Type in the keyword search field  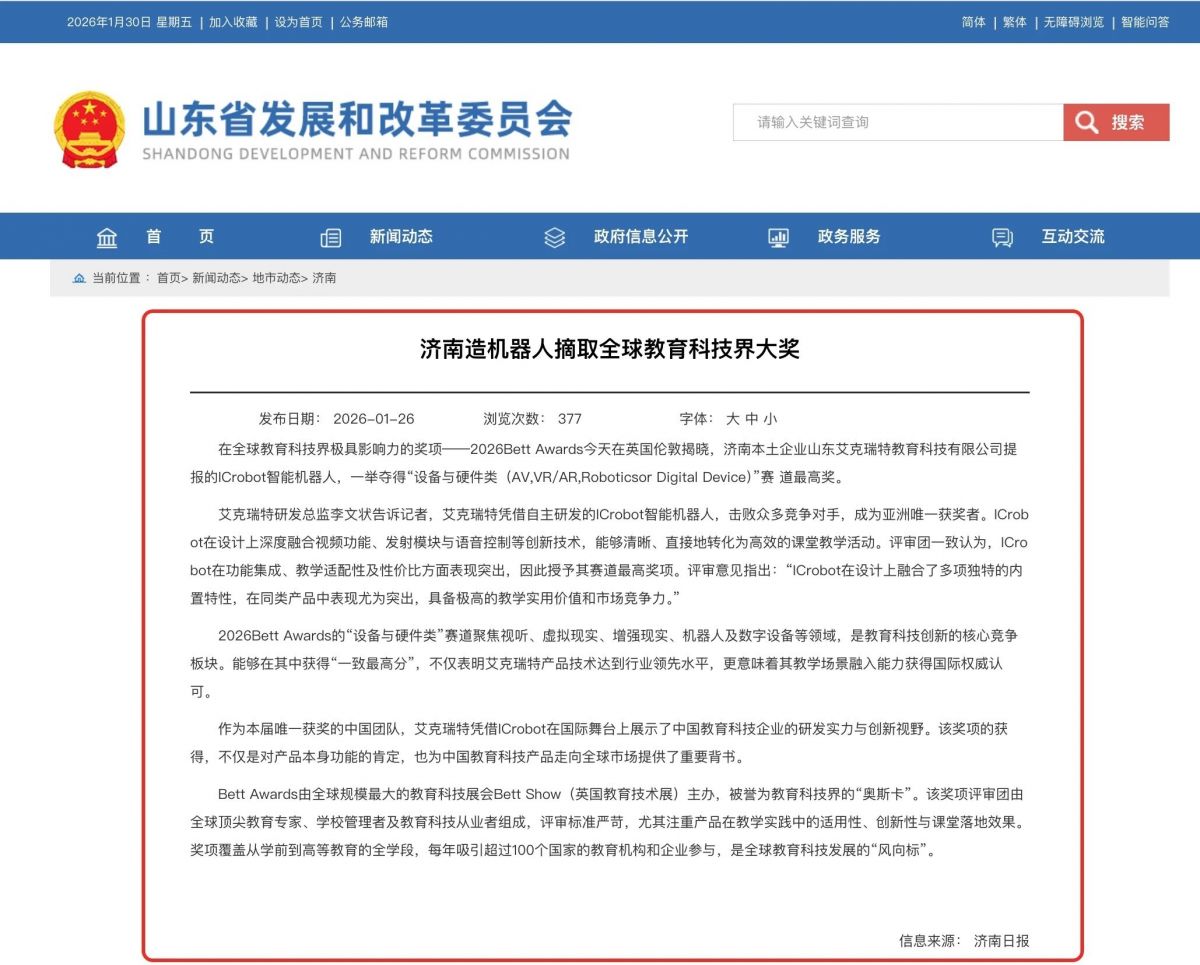[897, 122]
